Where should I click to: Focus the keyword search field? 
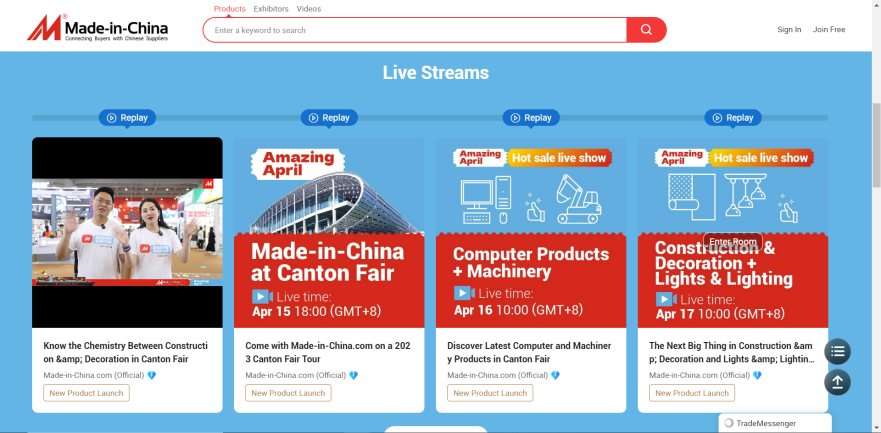(x=415, y=30)
